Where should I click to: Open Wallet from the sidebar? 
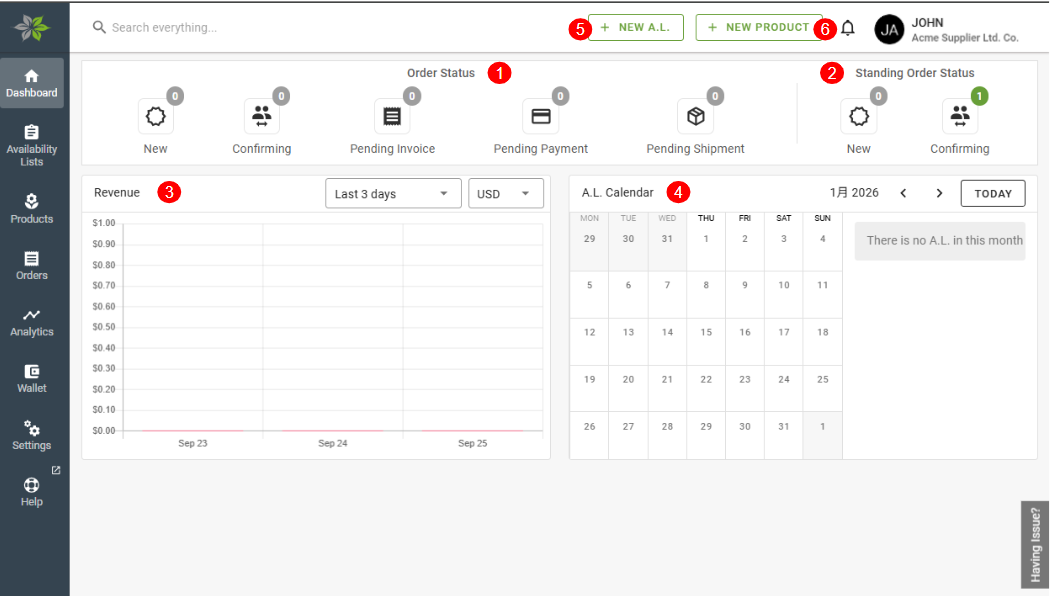tap(32, 378)
